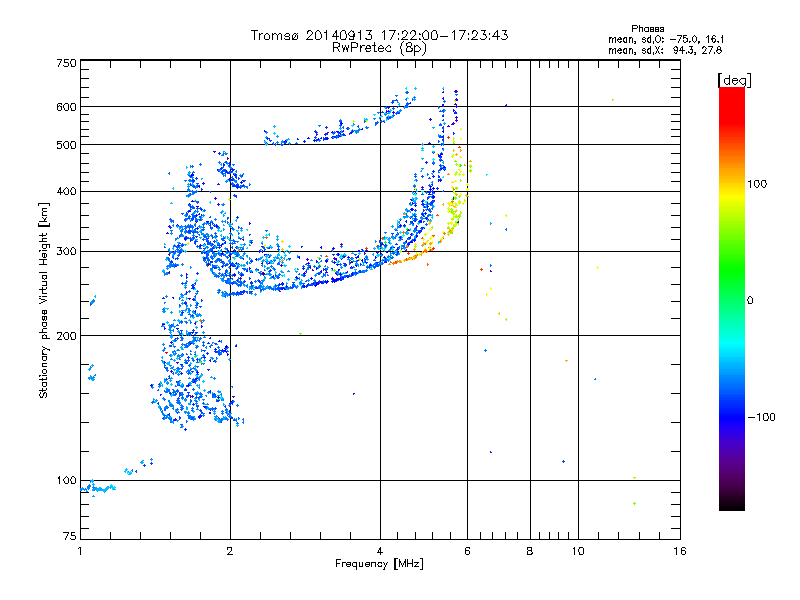Click the '[deg]' colorbar label
The height and width of the screenshot is (600, 800).
(x=734, y=80)
